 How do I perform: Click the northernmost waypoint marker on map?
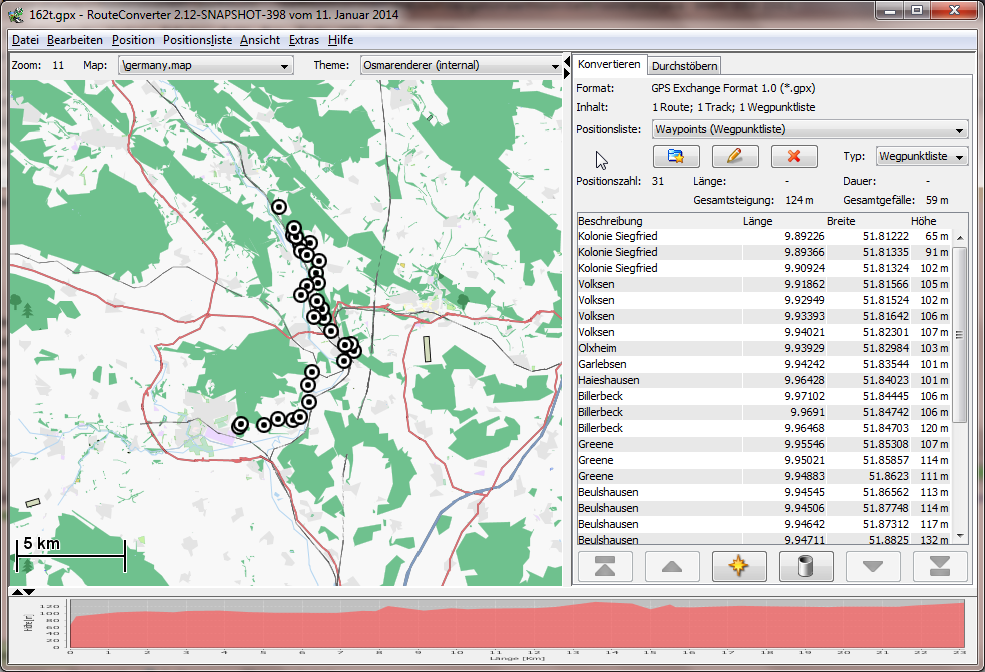pos(279,207)
